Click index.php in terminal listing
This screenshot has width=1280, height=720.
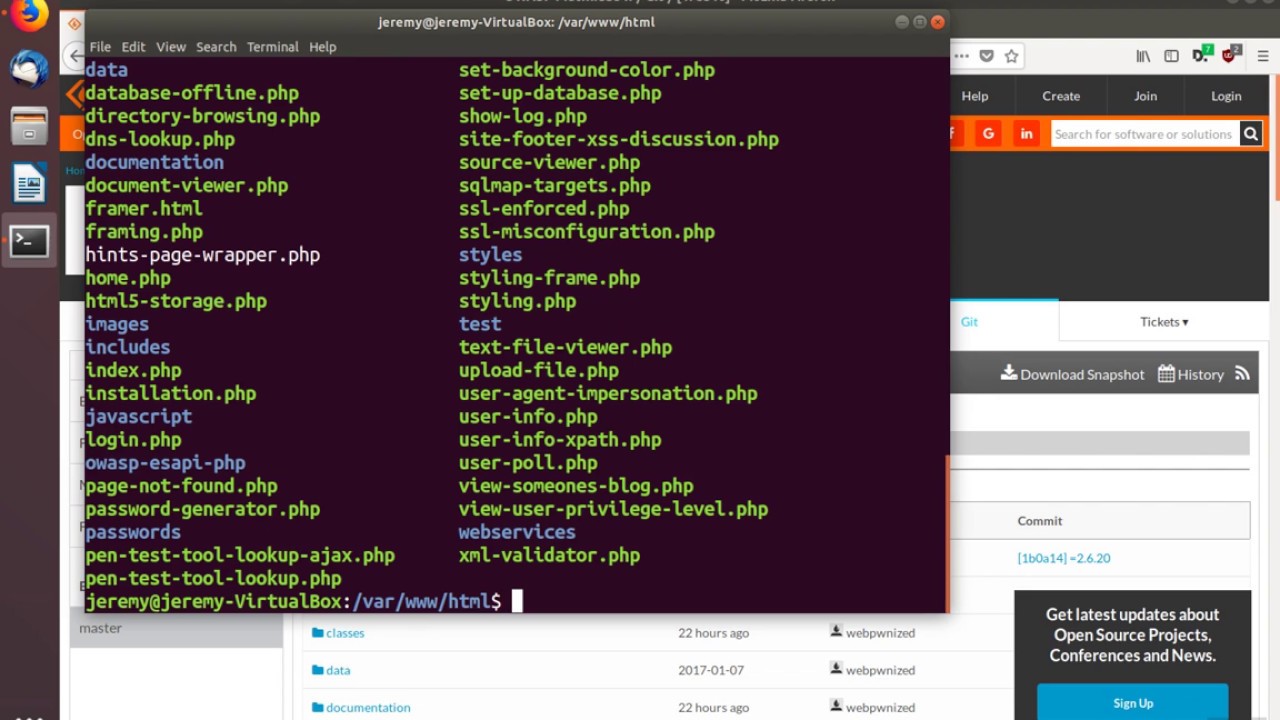[x=133, y=370]
